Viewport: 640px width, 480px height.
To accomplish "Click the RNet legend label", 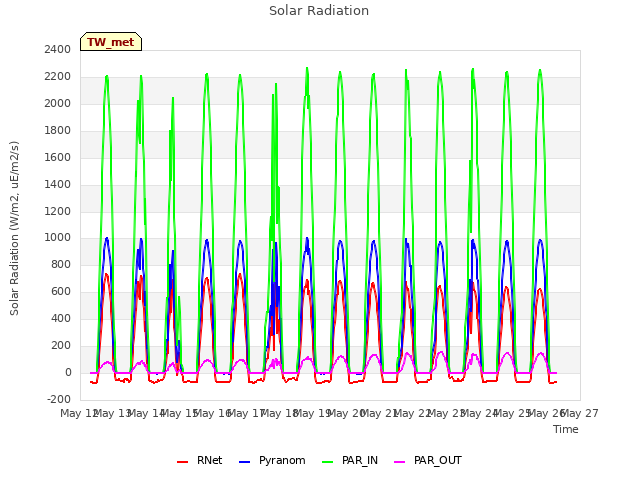I will coord(209,460).
